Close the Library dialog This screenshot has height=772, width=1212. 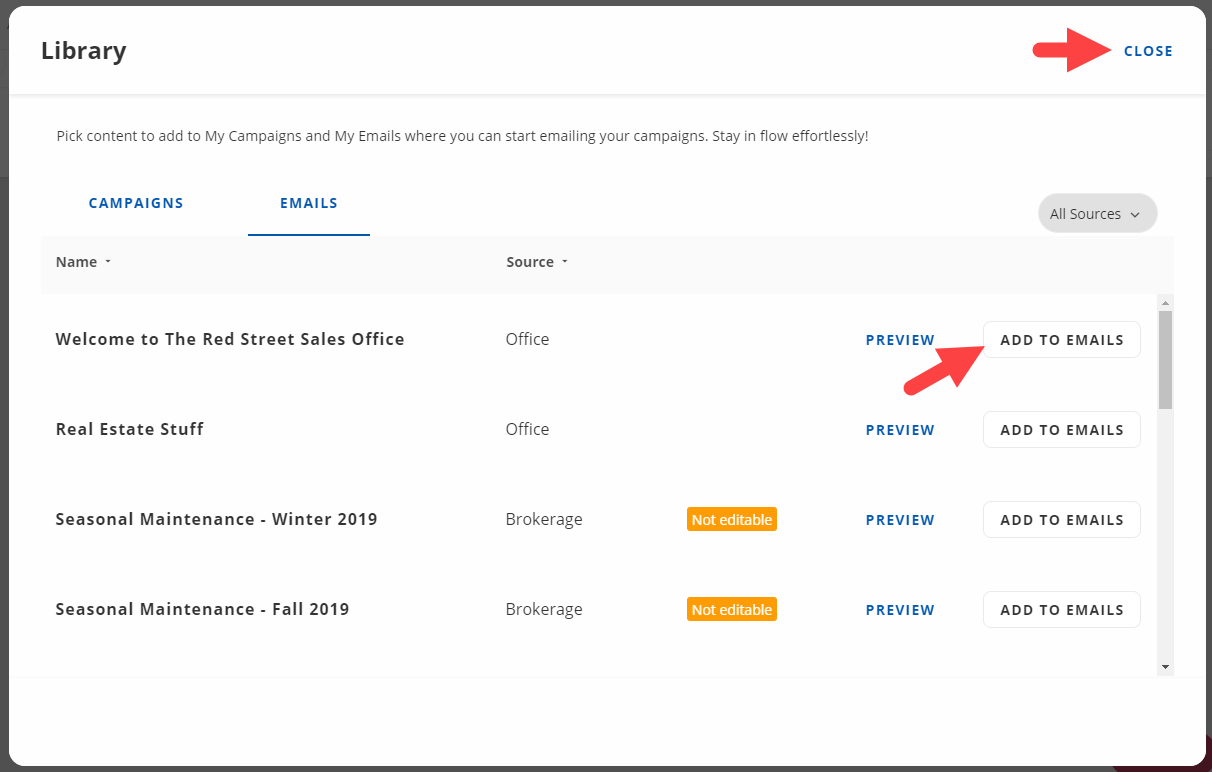click(x=1148, y=51)
